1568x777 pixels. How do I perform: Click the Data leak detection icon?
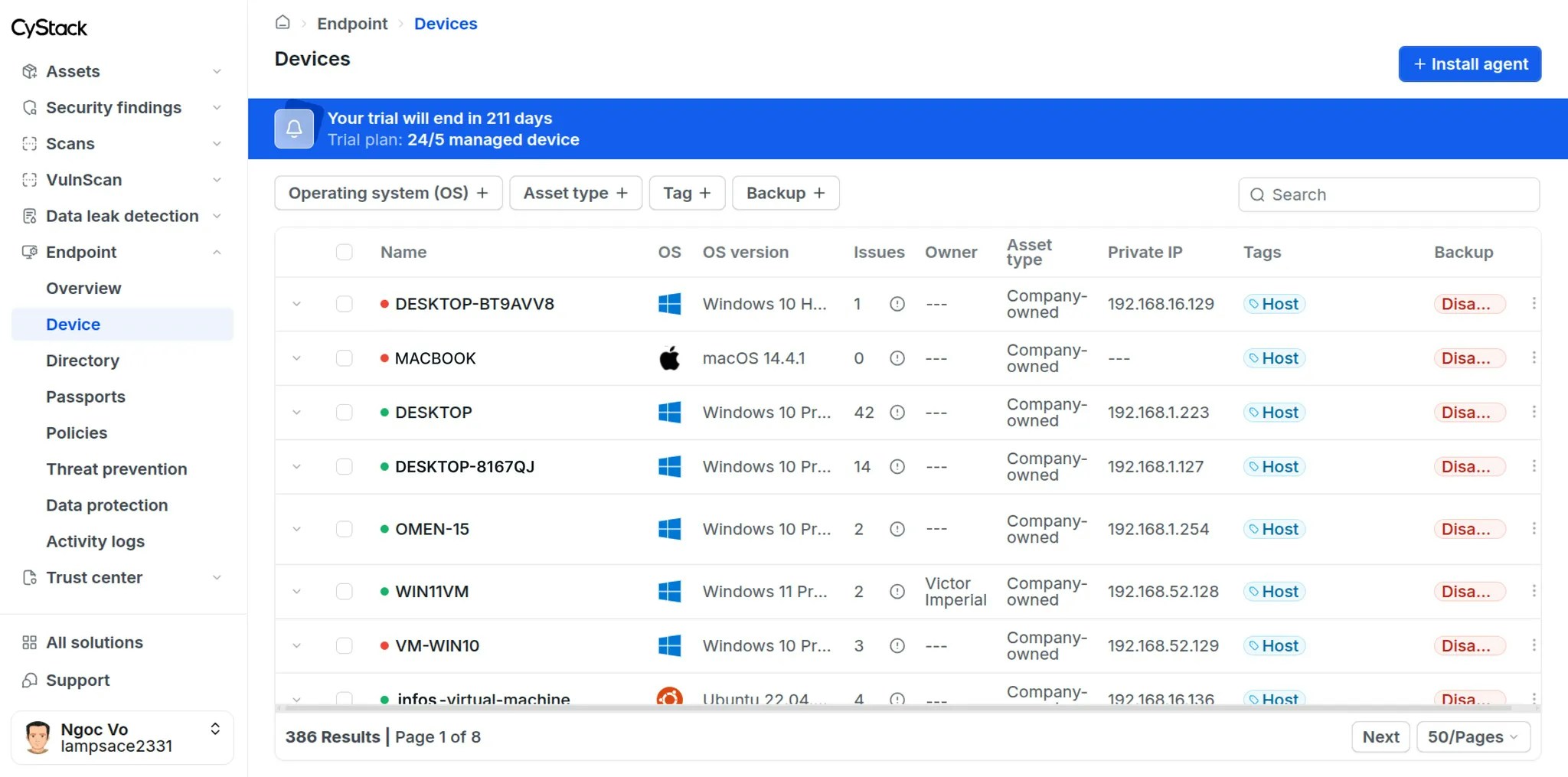30,216
